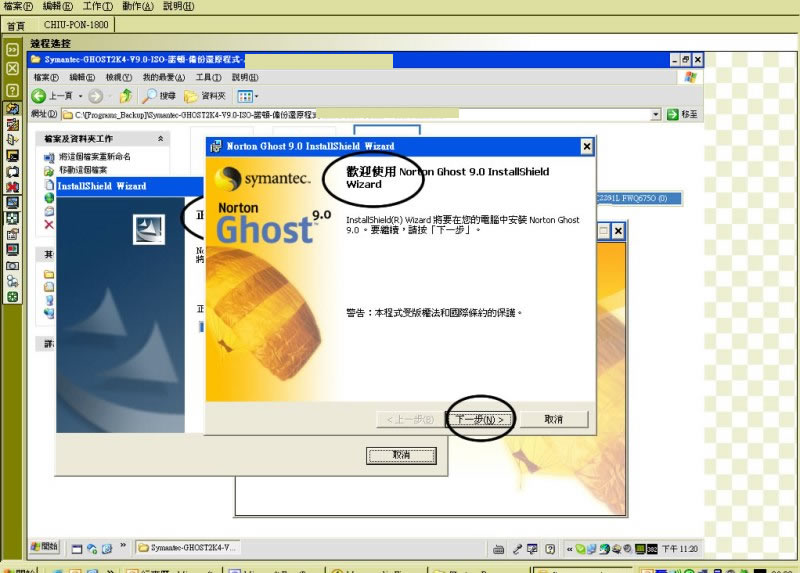Click 取消 in the background InstallShield Wizard

click(x=401, y=455)
